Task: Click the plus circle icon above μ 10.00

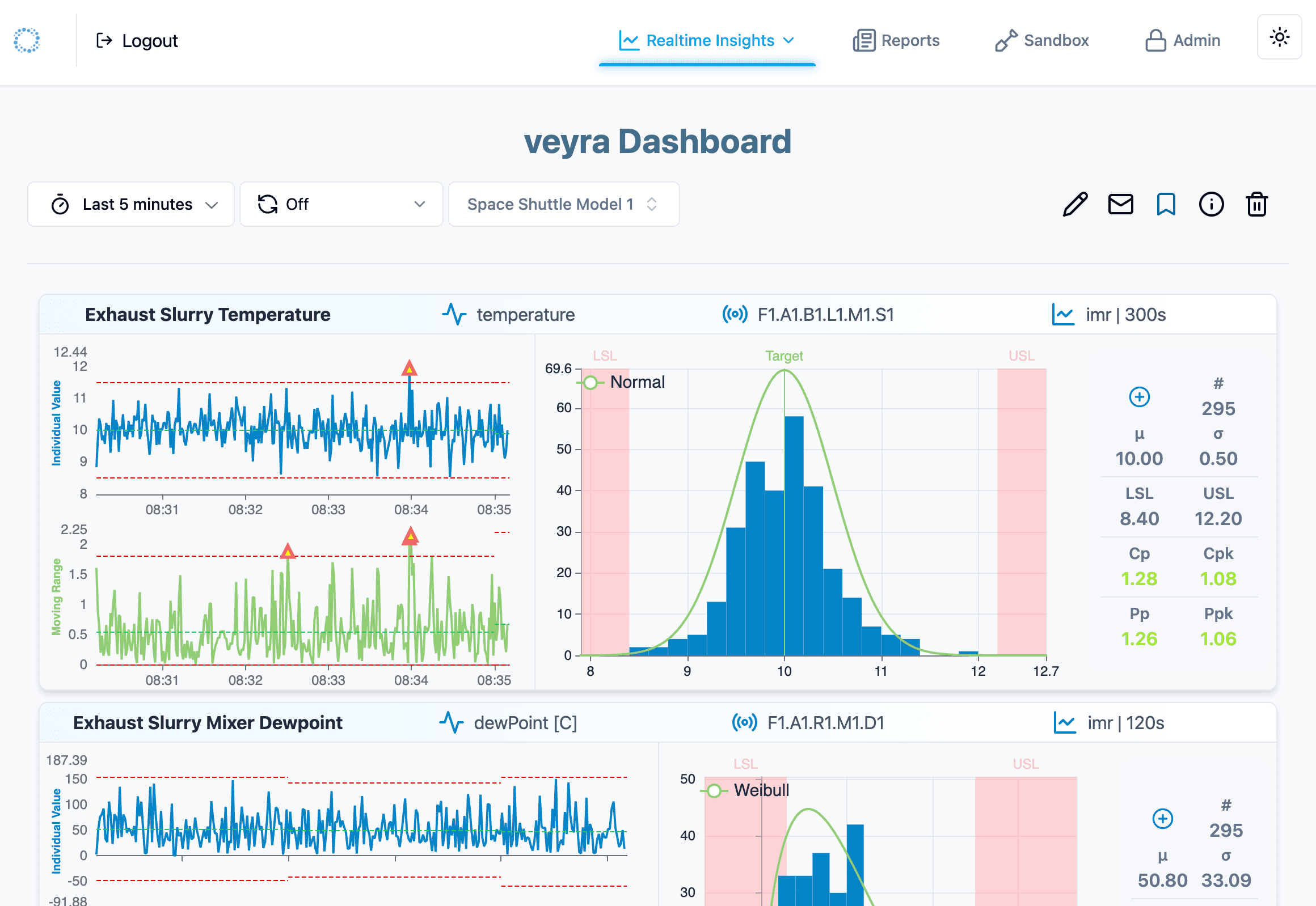Action: click(x=1140, y=397)
